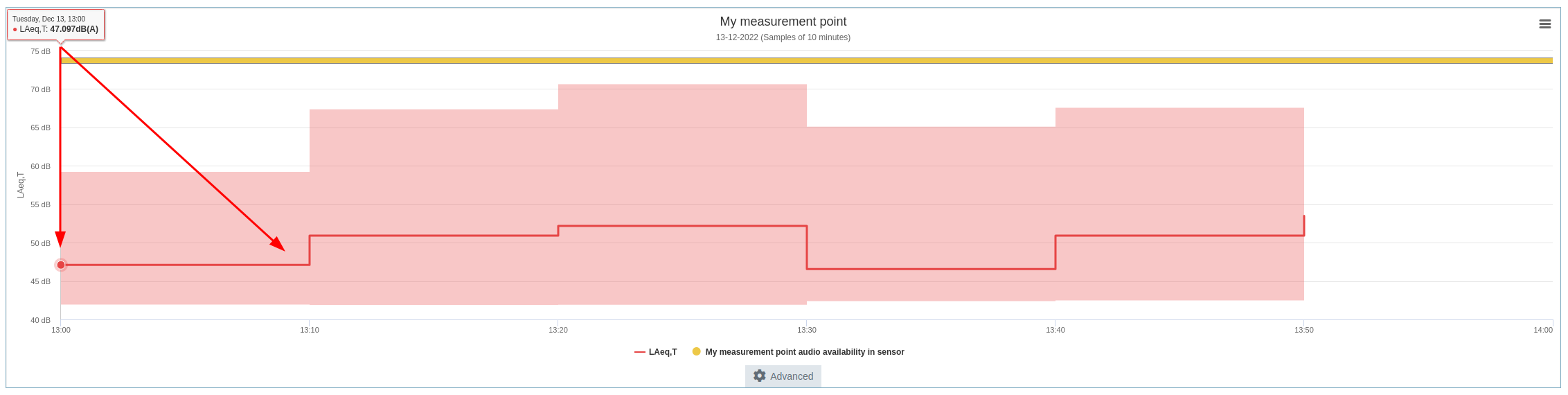
Task: Click the 75 dB y-axis label
Action: pyautogui.click(x=40, y=51)
